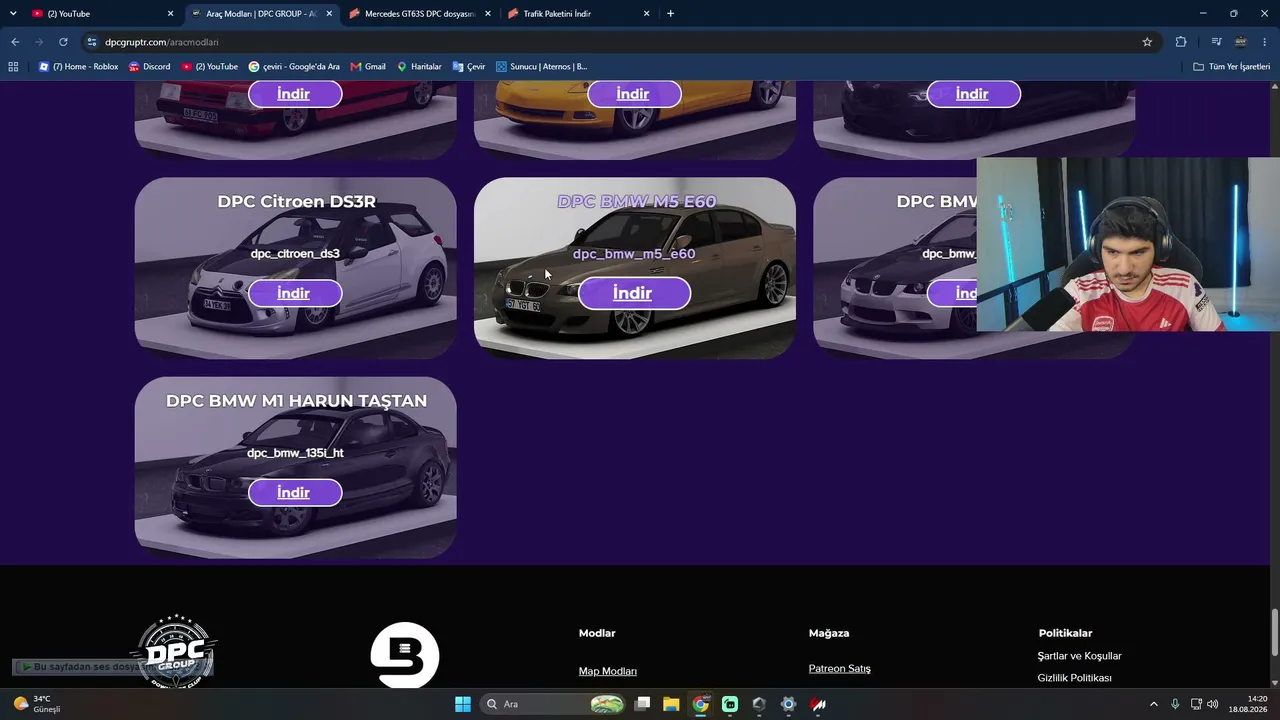Switch to the Trafik Paketini İndir tab

point(578,14)
